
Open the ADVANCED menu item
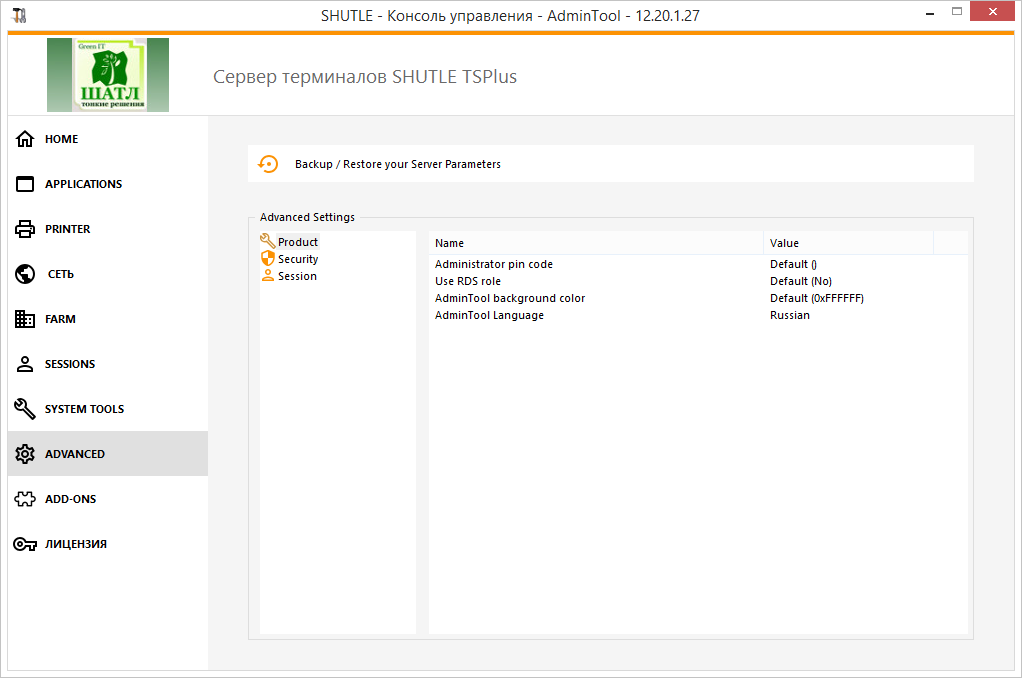(75, 454)
